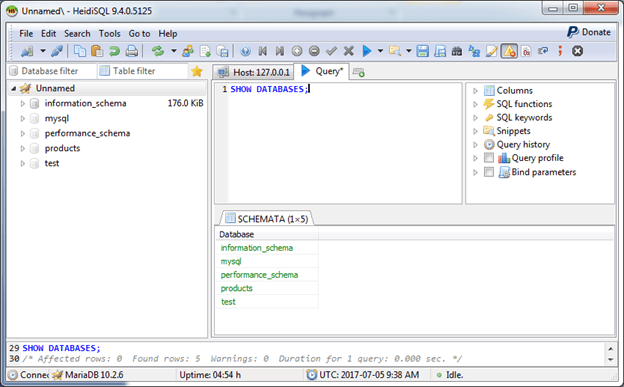Open the Load SQL folder dropdown arrow
Image resolution: width=624 pixels, height=387 pixels.
point(408,51)
